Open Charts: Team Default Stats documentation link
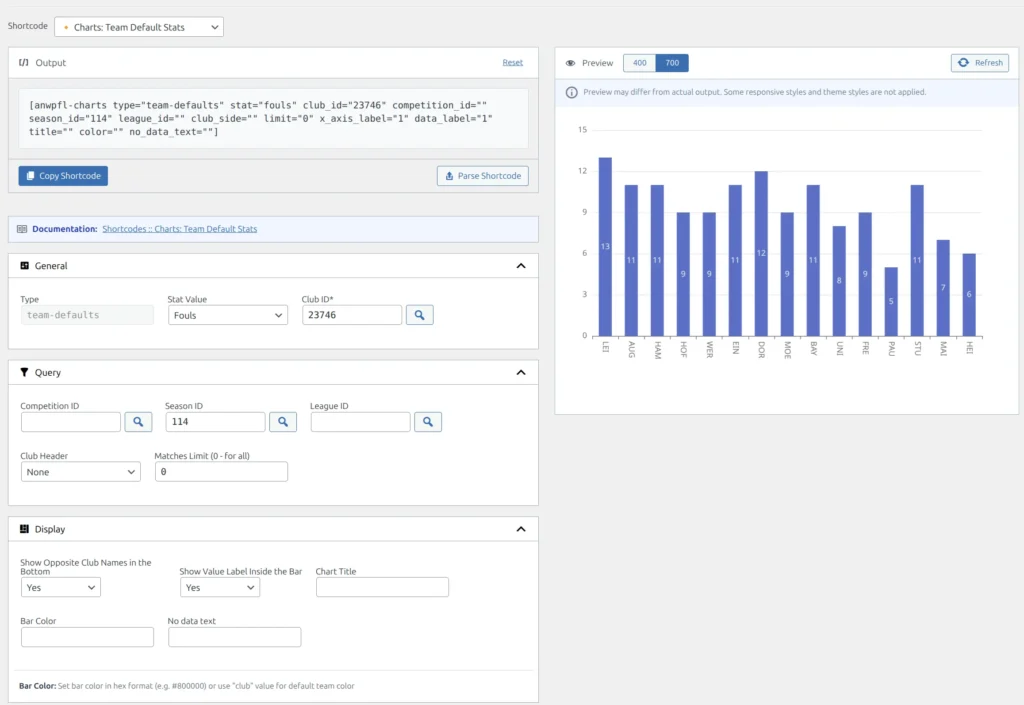This screenshot has height=705, width=1024. click(180, 229)
